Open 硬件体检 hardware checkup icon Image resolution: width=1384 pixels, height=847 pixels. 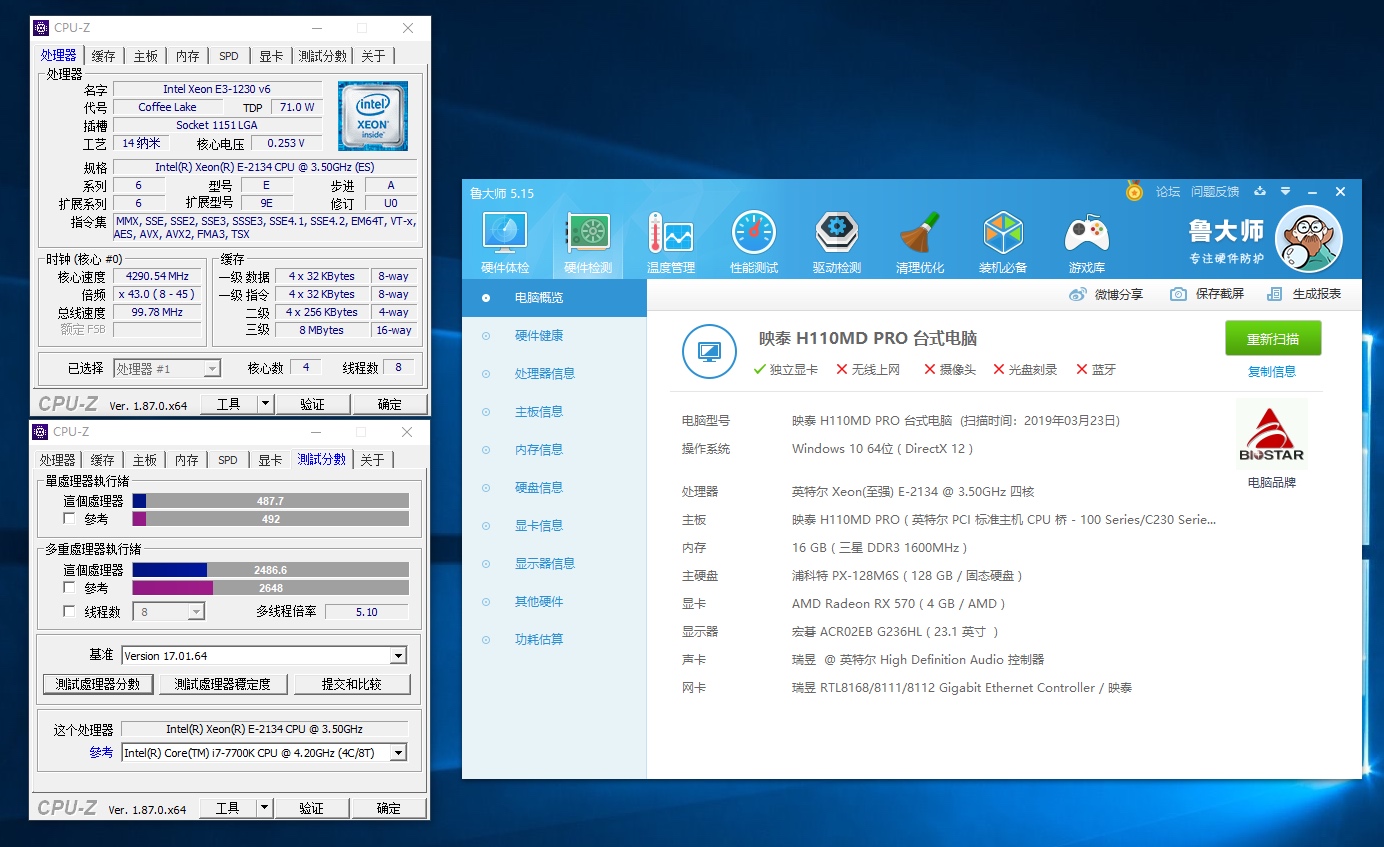[x=505, y=233]
